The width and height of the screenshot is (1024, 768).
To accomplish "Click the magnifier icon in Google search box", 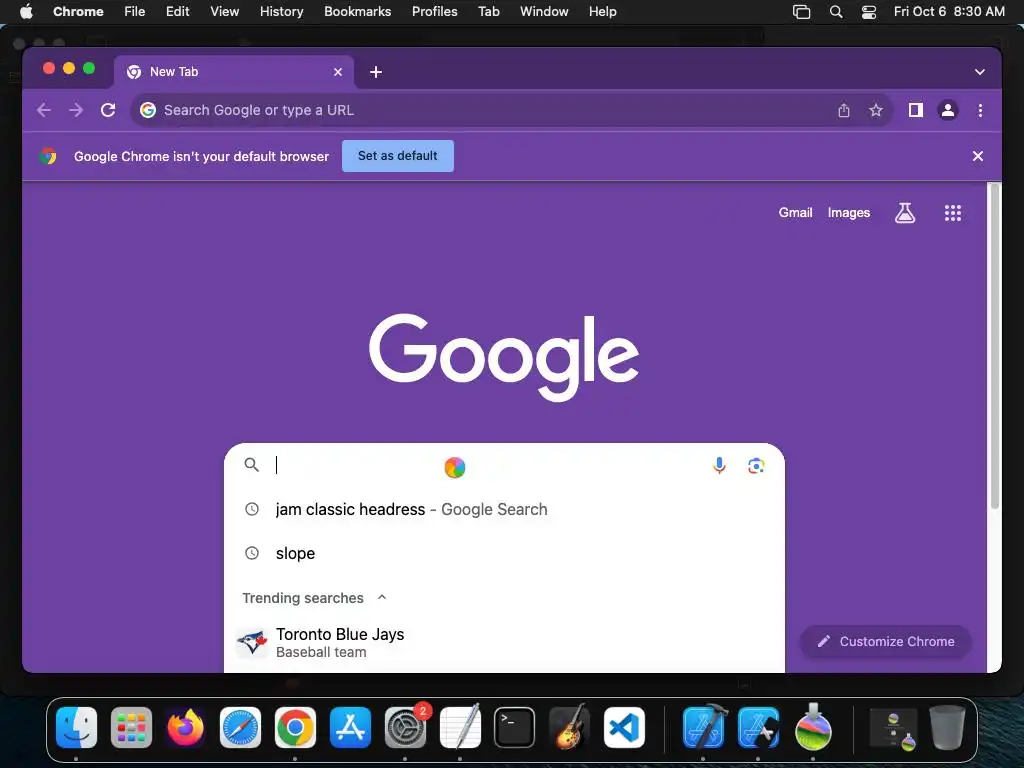I will [x=251, y=464].
